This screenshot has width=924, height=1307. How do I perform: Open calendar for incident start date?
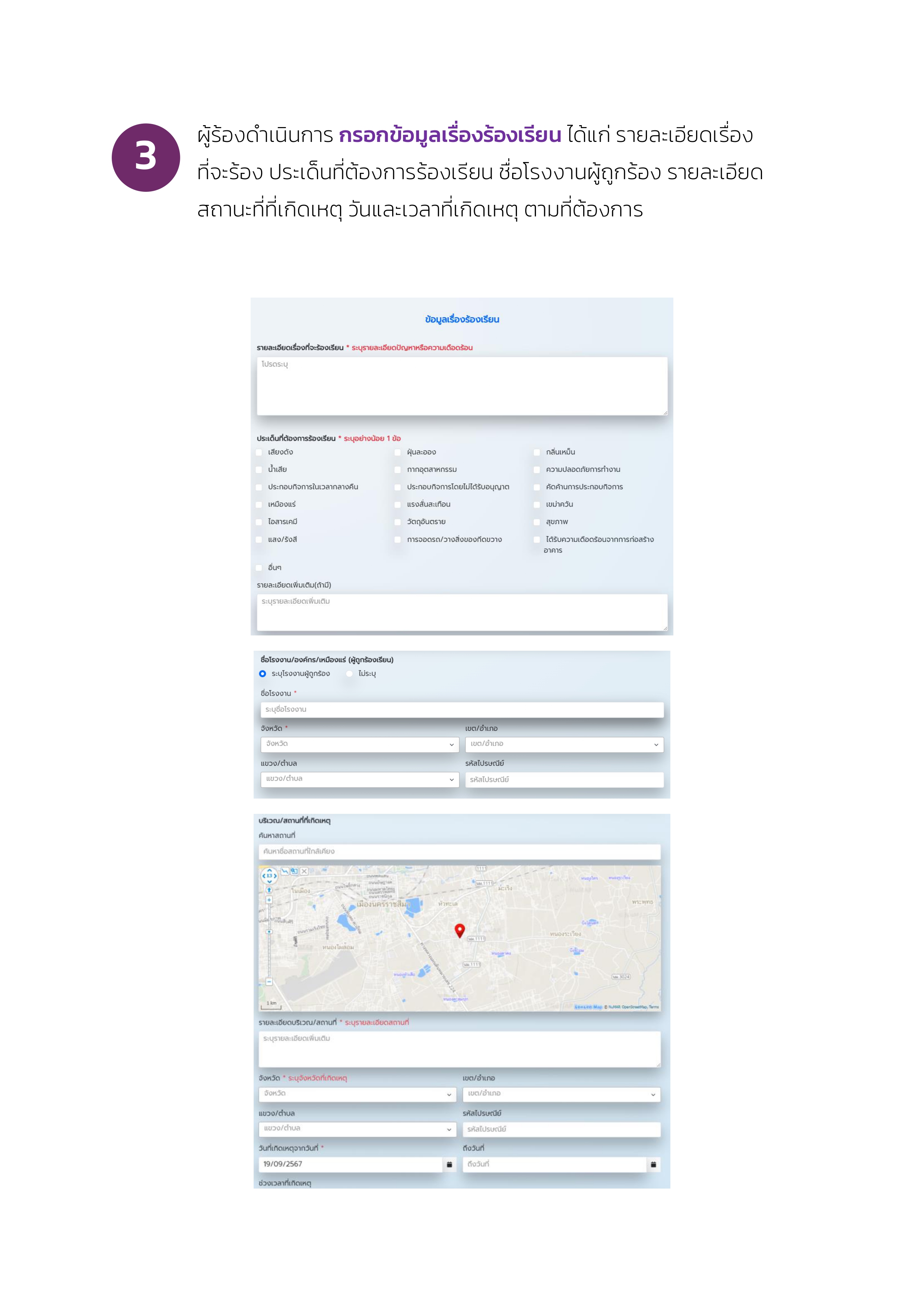tap(449, 1164)
